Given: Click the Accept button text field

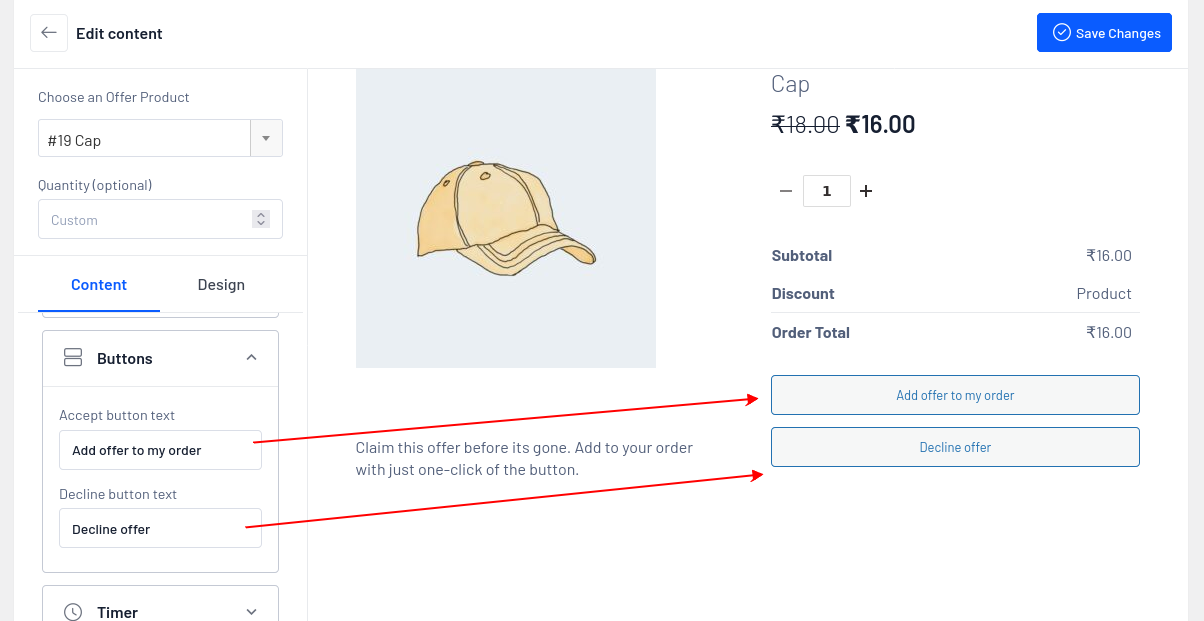Looking at the screenshot, I should click(x=160, y=450).
